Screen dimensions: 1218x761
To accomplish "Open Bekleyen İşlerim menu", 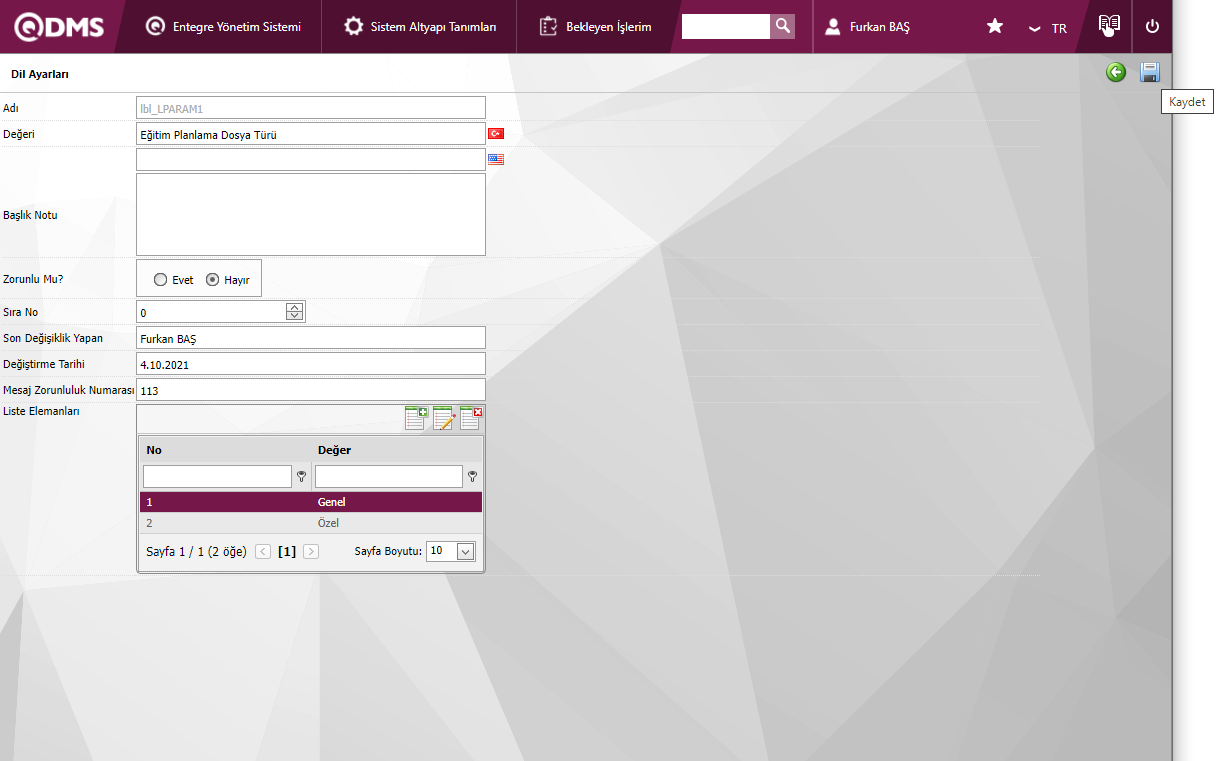I will tap(595, 27).
